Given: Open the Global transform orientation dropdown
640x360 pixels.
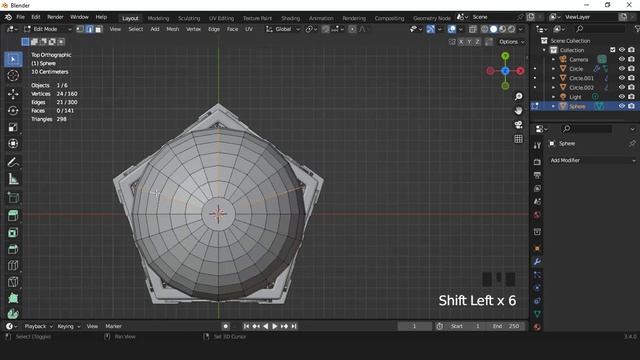Looking at the screenshot, I should pyautogui.click(x=283, y=29).
